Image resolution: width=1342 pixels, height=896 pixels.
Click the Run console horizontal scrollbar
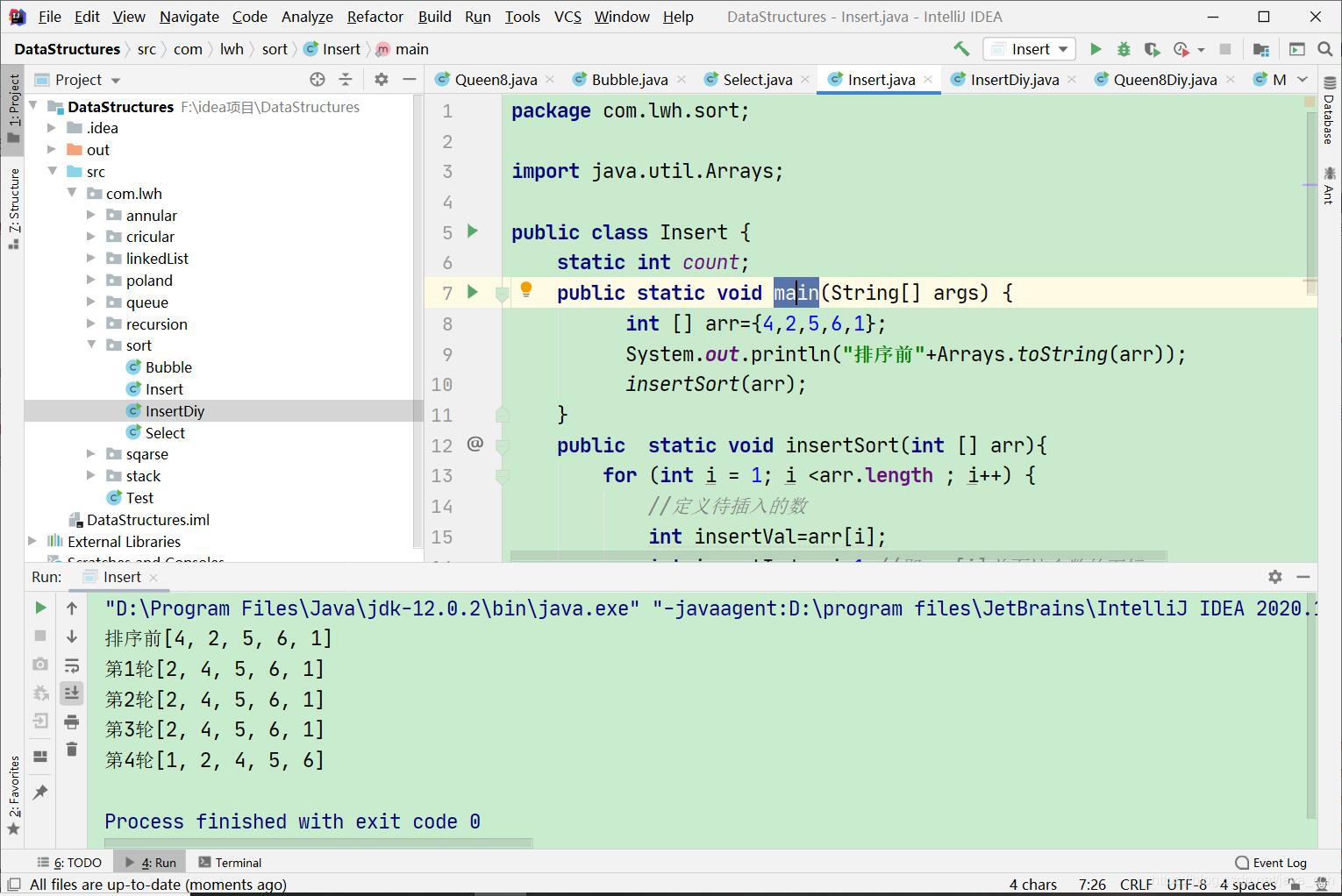(x=318, y=843)
